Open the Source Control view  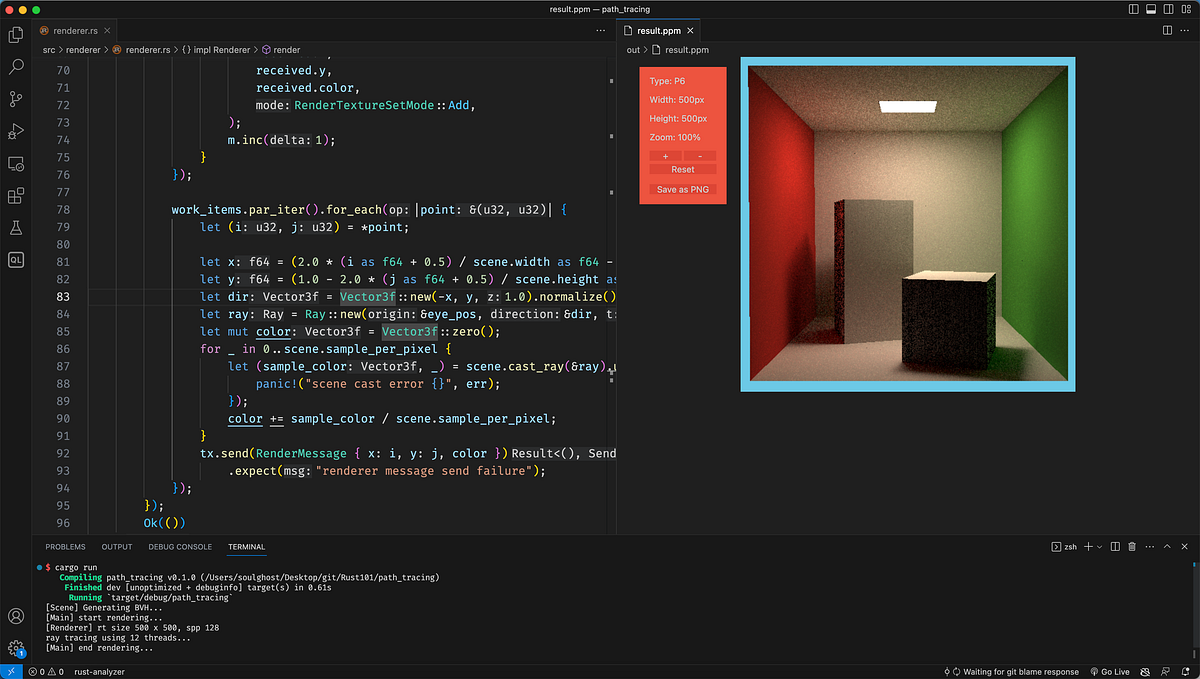pos(15,99)
